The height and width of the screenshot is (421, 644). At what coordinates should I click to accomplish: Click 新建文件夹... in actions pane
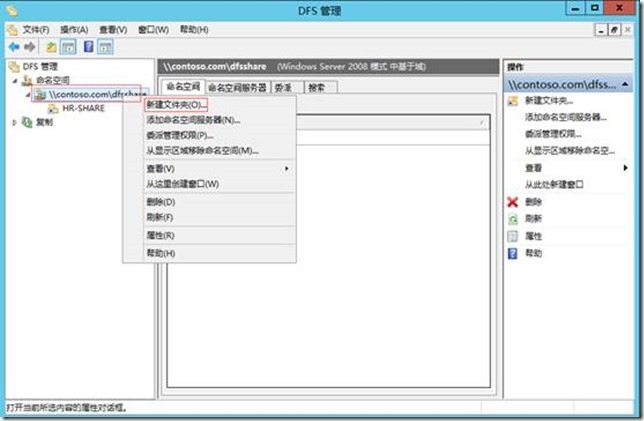click(x=549, y=101)
